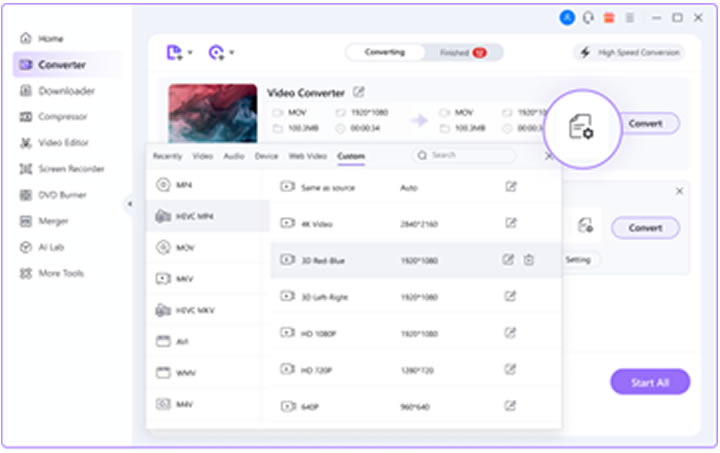Open the hamburger menu in title bar

(630, 18)
